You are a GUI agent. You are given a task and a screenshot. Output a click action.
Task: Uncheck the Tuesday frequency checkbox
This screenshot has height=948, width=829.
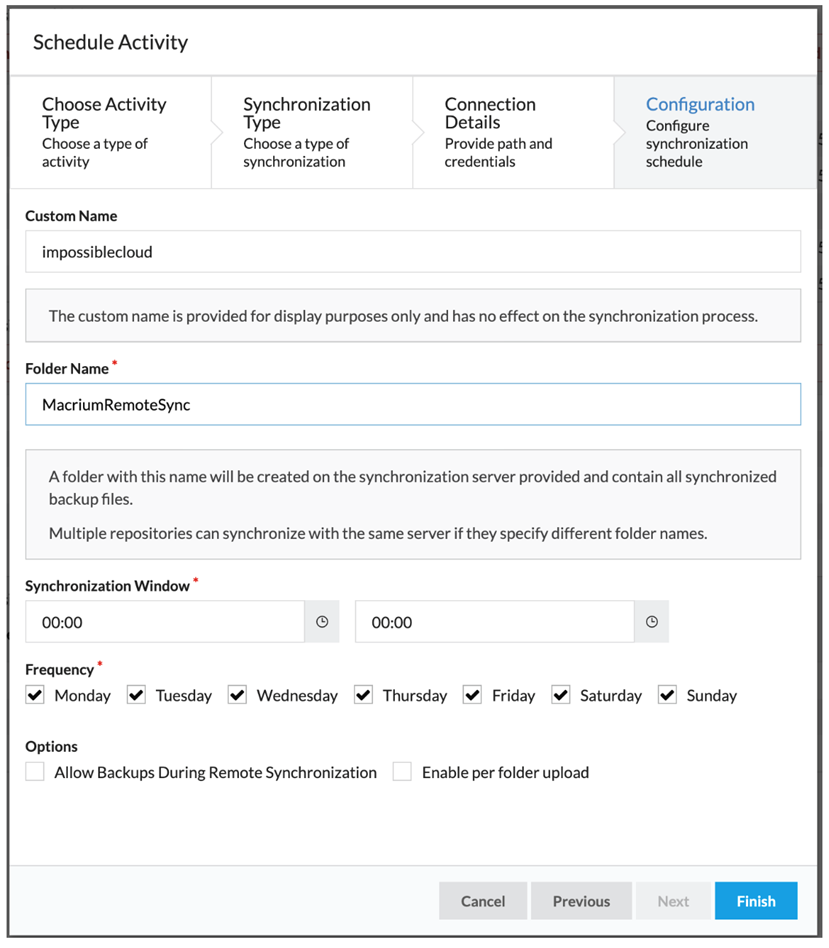tap(136, 695)
